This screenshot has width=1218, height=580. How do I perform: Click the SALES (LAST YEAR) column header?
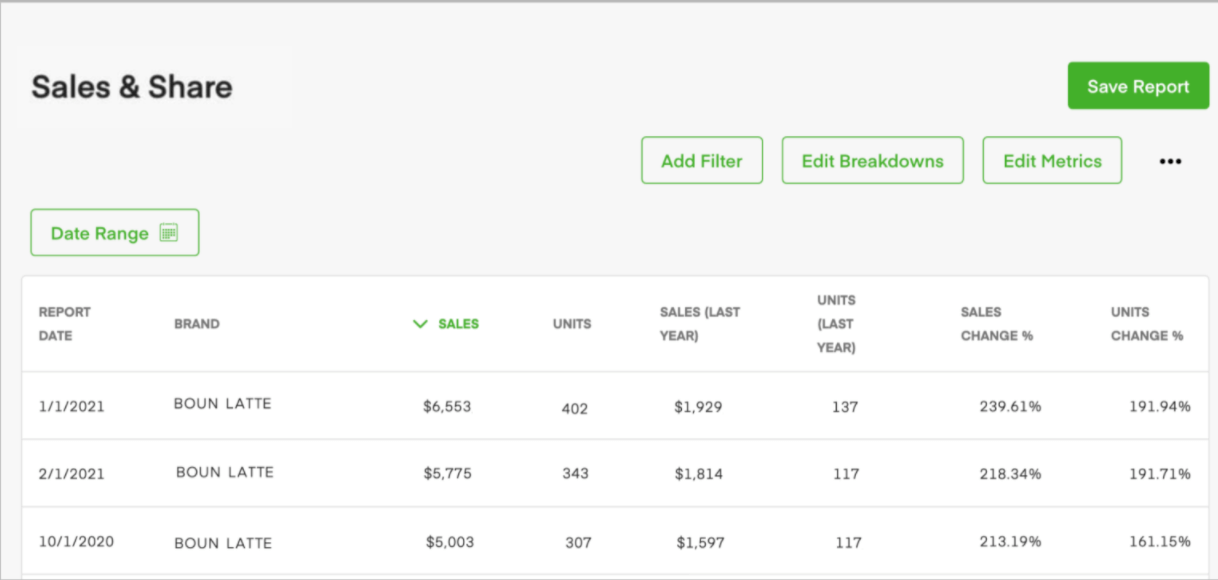click(x=700, y=324)
